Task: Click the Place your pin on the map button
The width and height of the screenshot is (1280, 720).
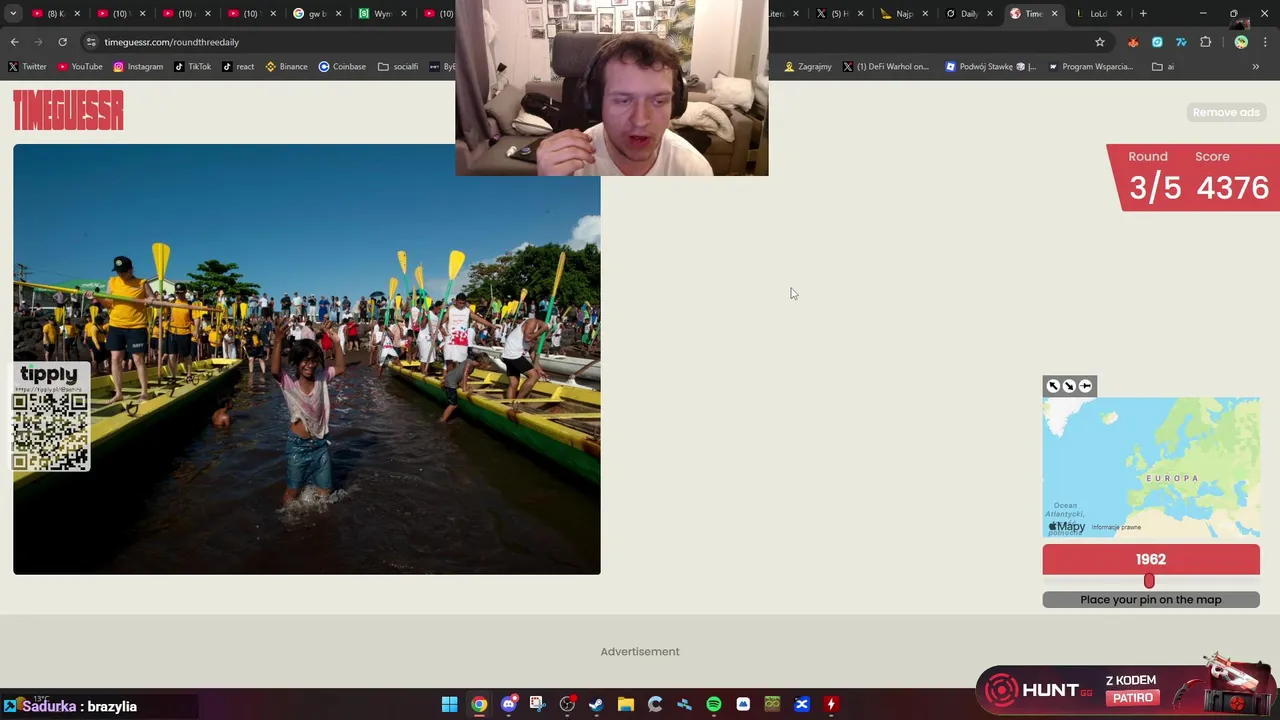Action: click(x=1151, y=600)
